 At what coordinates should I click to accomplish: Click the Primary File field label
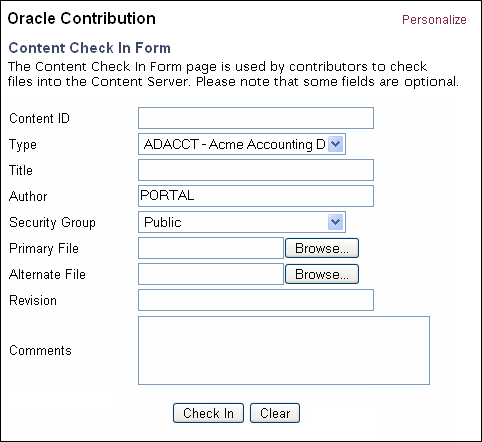[44, 248]
